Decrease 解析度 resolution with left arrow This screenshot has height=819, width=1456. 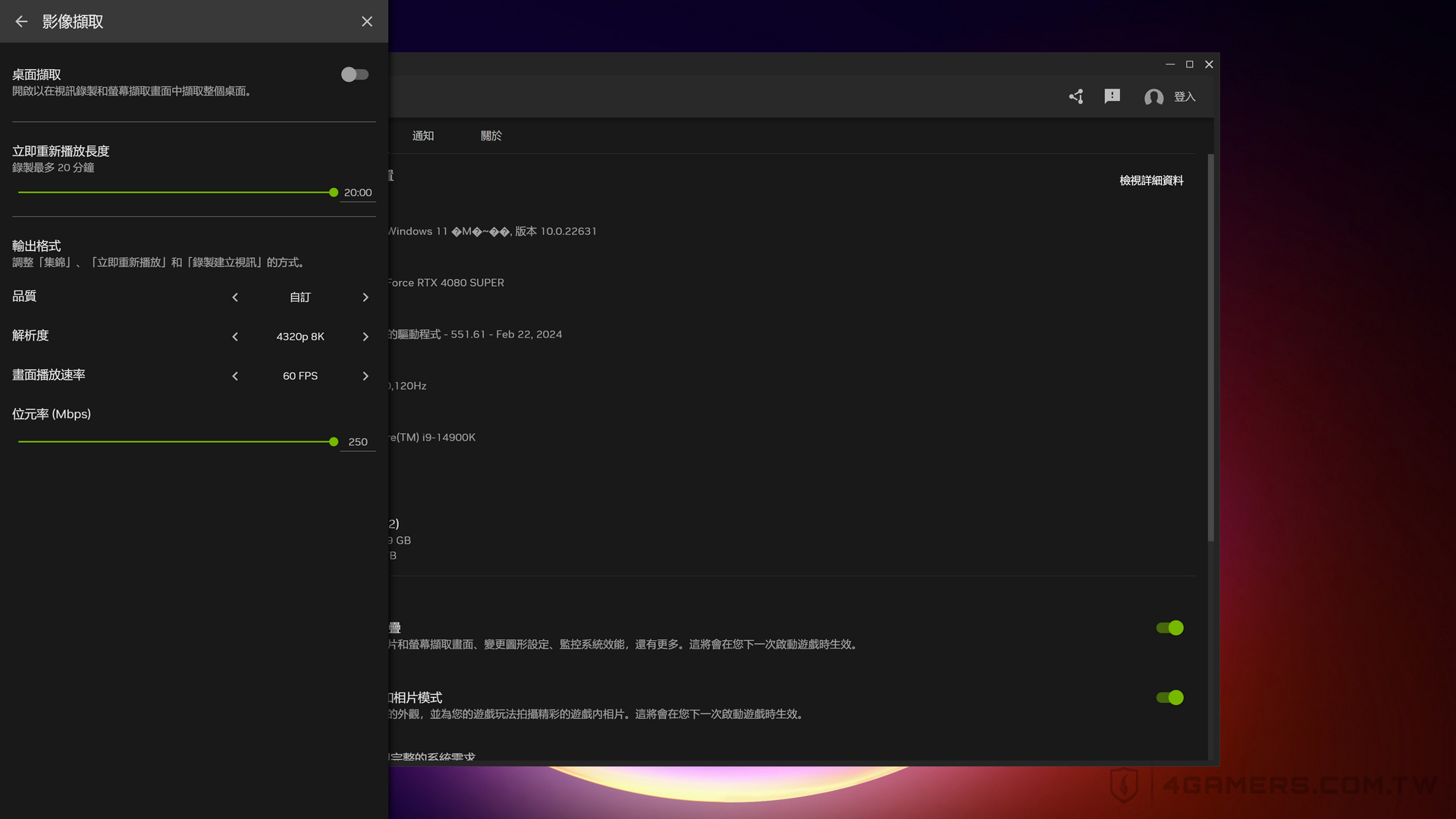[235, 337]
